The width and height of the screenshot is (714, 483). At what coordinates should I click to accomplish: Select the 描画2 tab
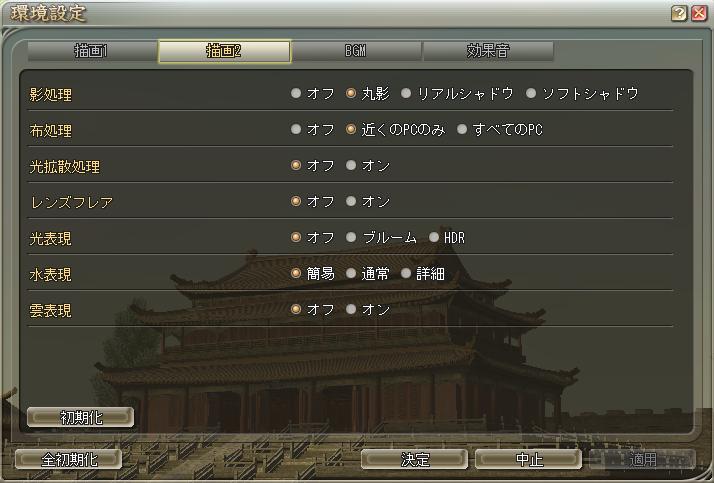pyautogui.click(x=224, y=51)
